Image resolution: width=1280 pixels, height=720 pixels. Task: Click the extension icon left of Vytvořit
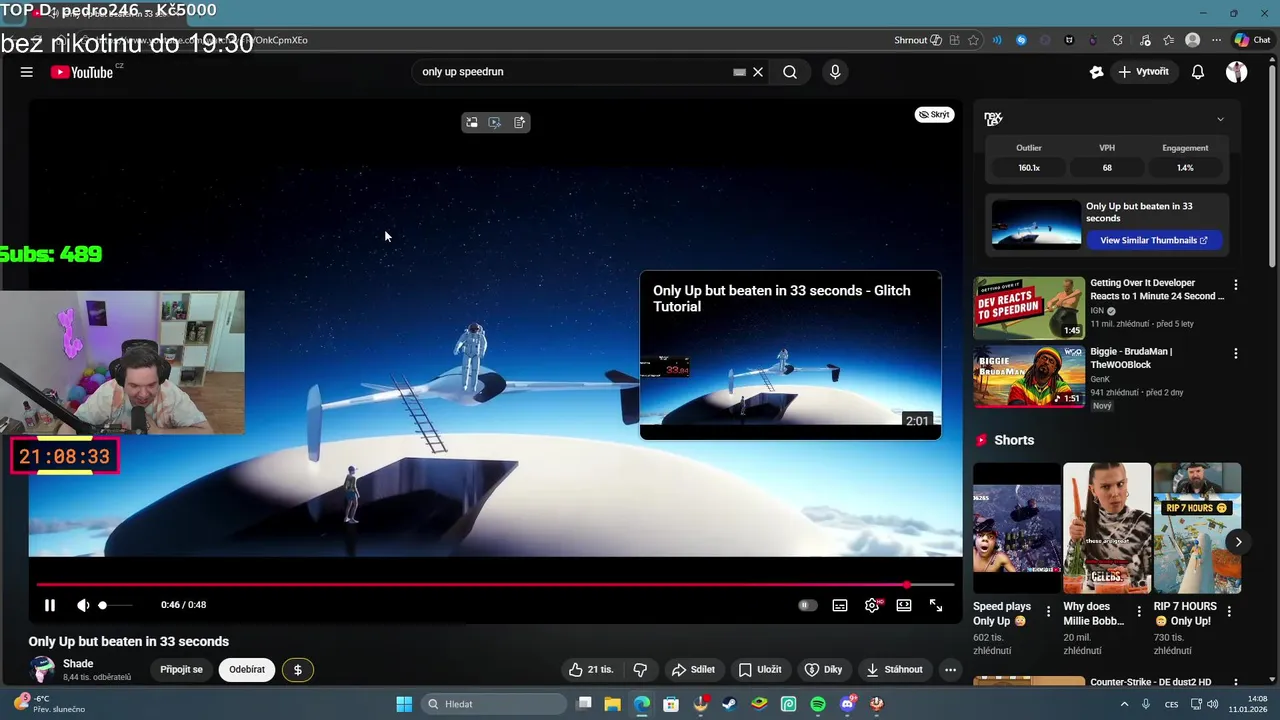(1097, 72)
